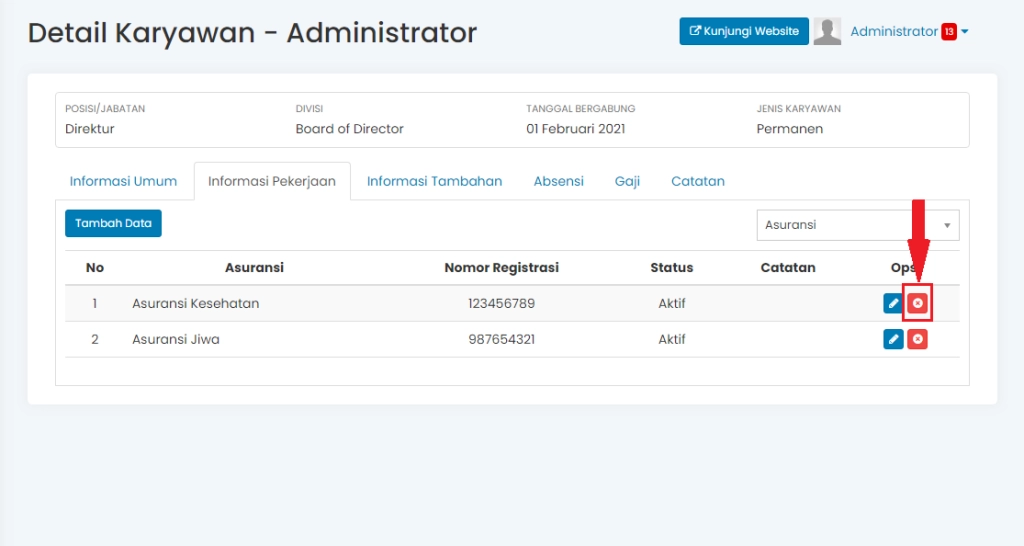Click the Asuransi column header
Viewport: 1024px width, 546px height.
point(254,267)
